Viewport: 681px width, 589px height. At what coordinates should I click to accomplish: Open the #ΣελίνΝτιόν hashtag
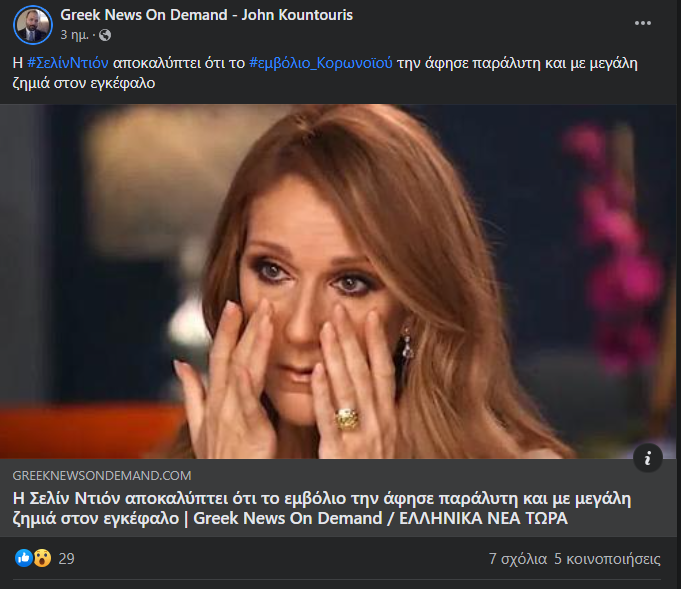tap(68, 63)
